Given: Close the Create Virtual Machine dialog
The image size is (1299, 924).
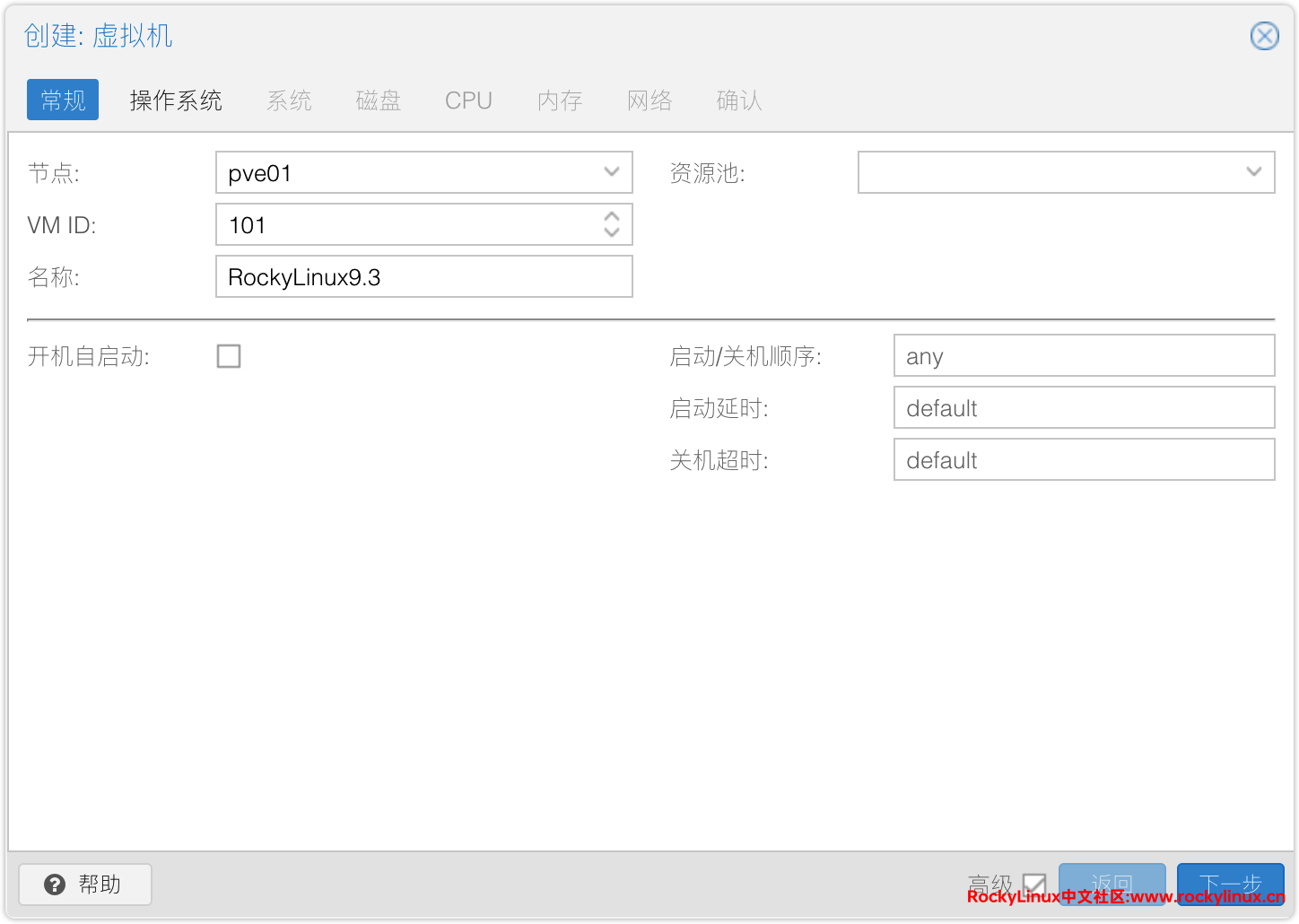Looking at the screenshot, I should point(1264,36).
